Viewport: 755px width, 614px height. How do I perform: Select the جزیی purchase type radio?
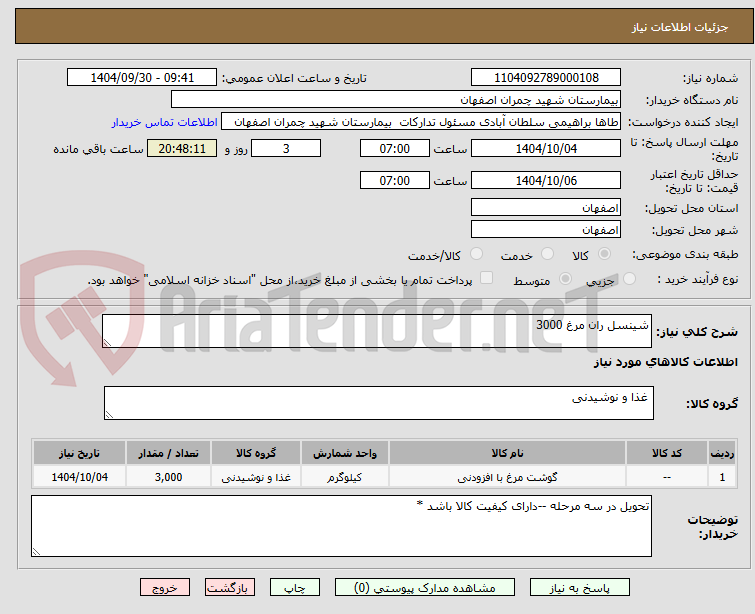click(x=629, y=279)
